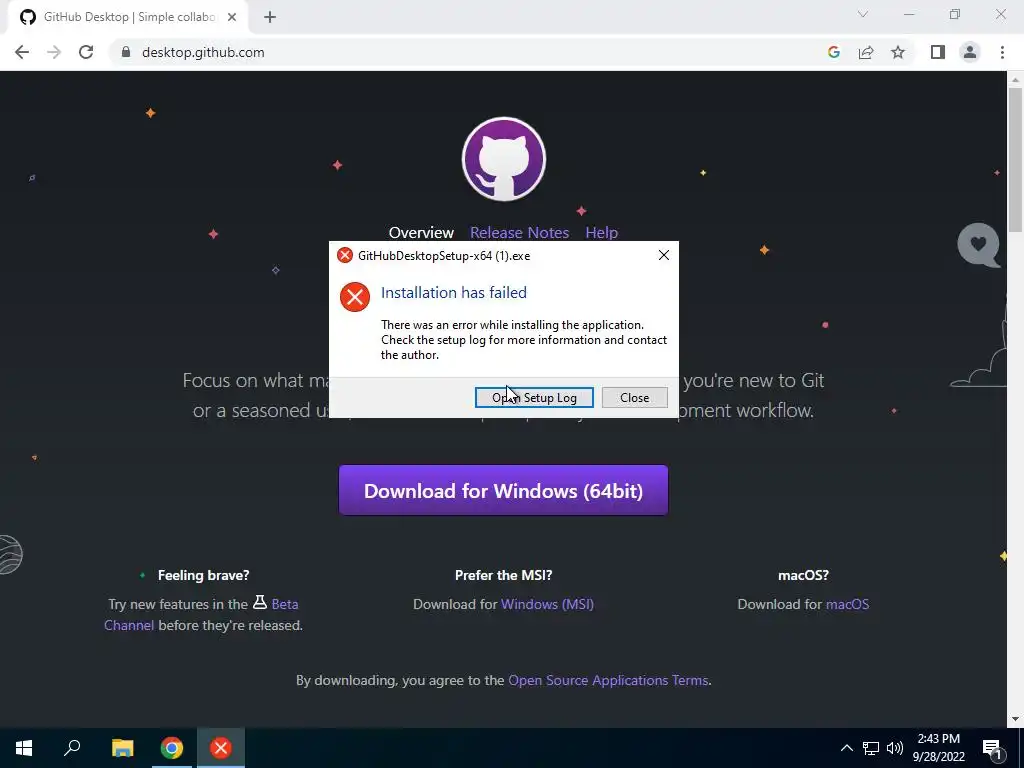Go forward in browser history
The height and width of the screenshot is (768, 1024).
tap(54, 52)
